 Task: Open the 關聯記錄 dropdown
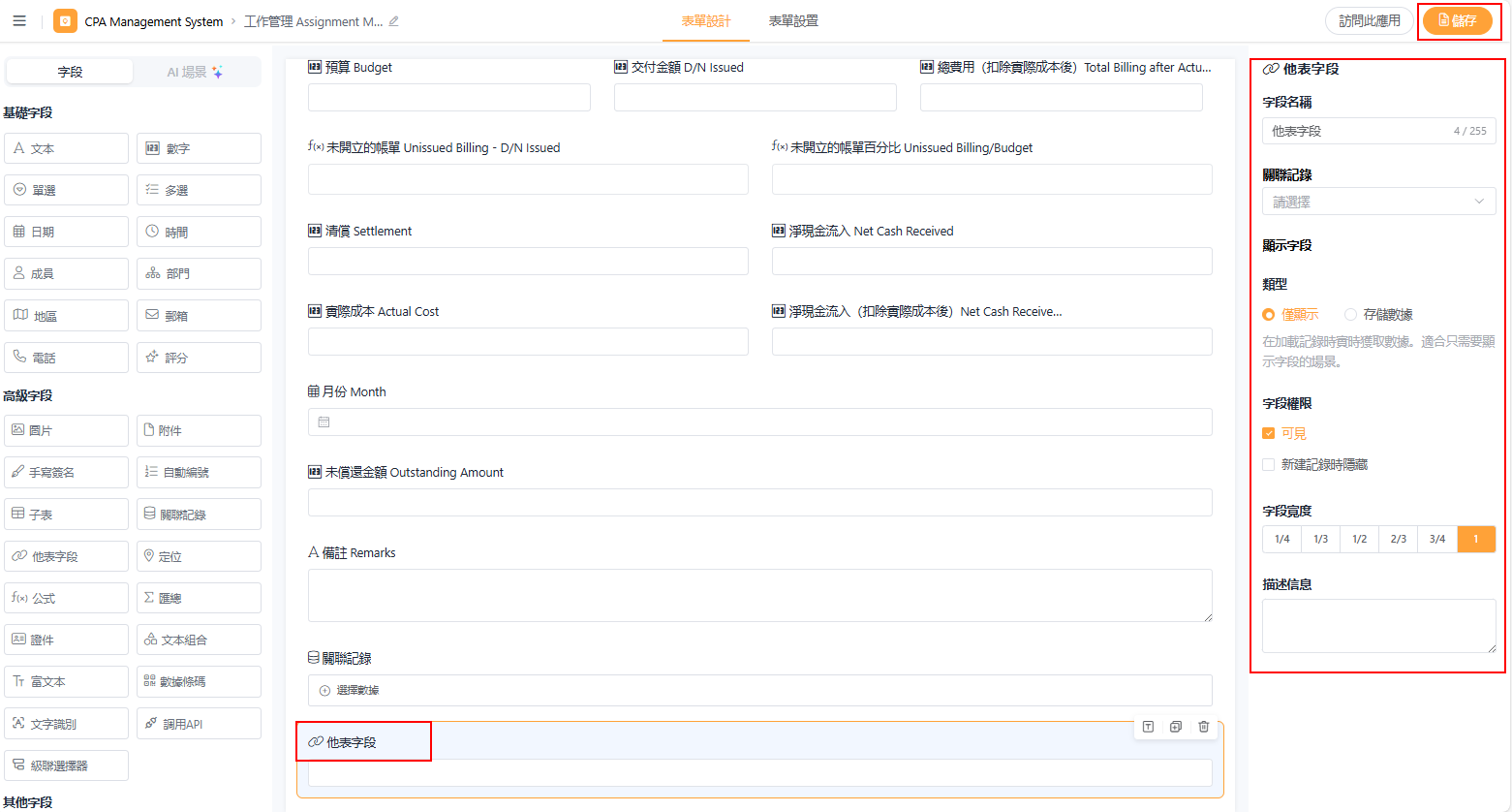tap(1378, 202)
